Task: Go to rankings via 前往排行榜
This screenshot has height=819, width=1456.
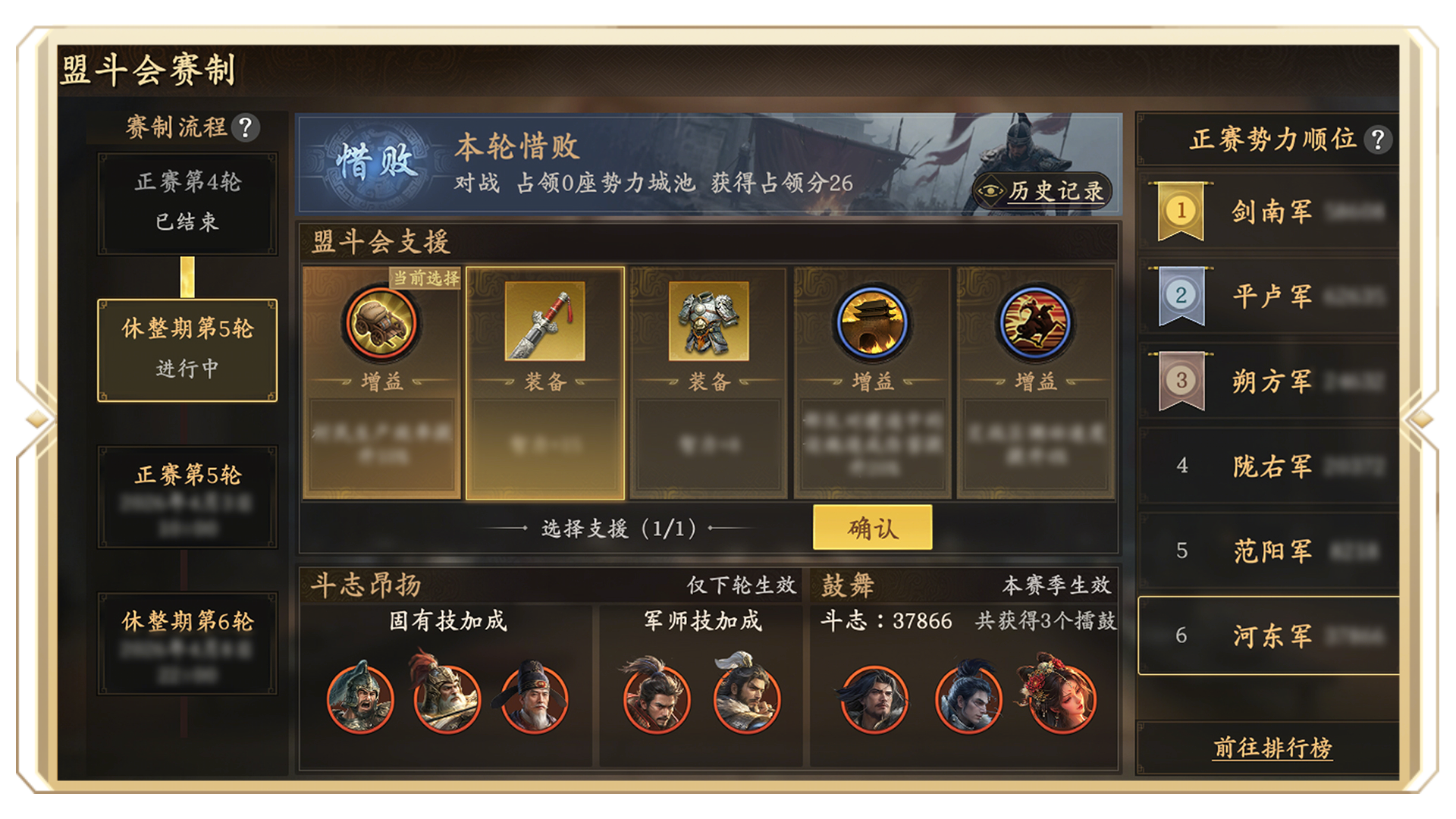Action: 1272,748
